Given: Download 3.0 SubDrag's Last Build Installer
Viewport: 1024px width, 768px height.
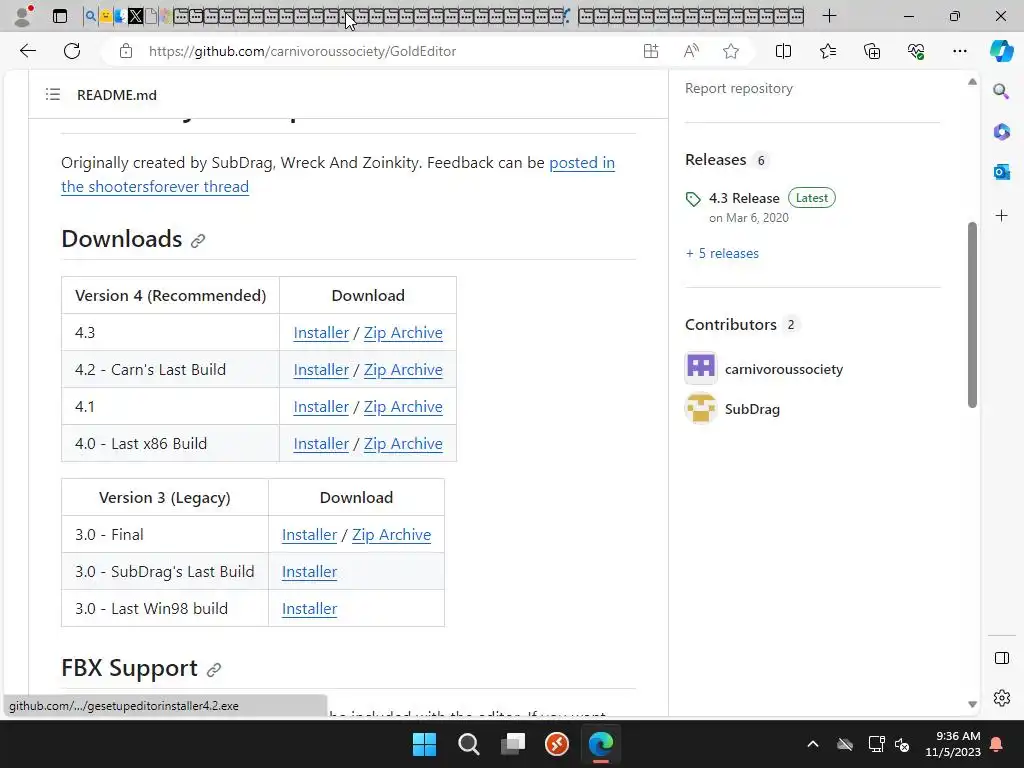Looking at the screenshot, I should click(310, 571).
